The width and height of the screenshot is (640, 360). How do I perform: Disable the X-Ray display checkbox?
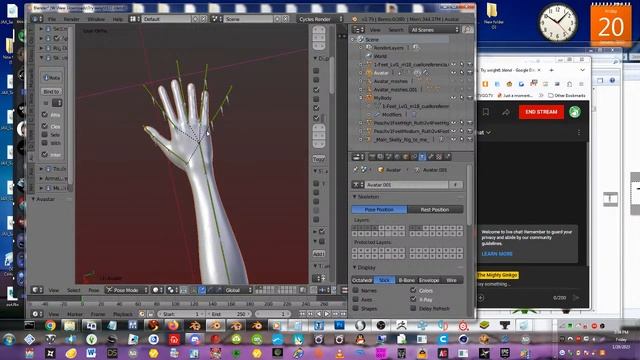413,299
